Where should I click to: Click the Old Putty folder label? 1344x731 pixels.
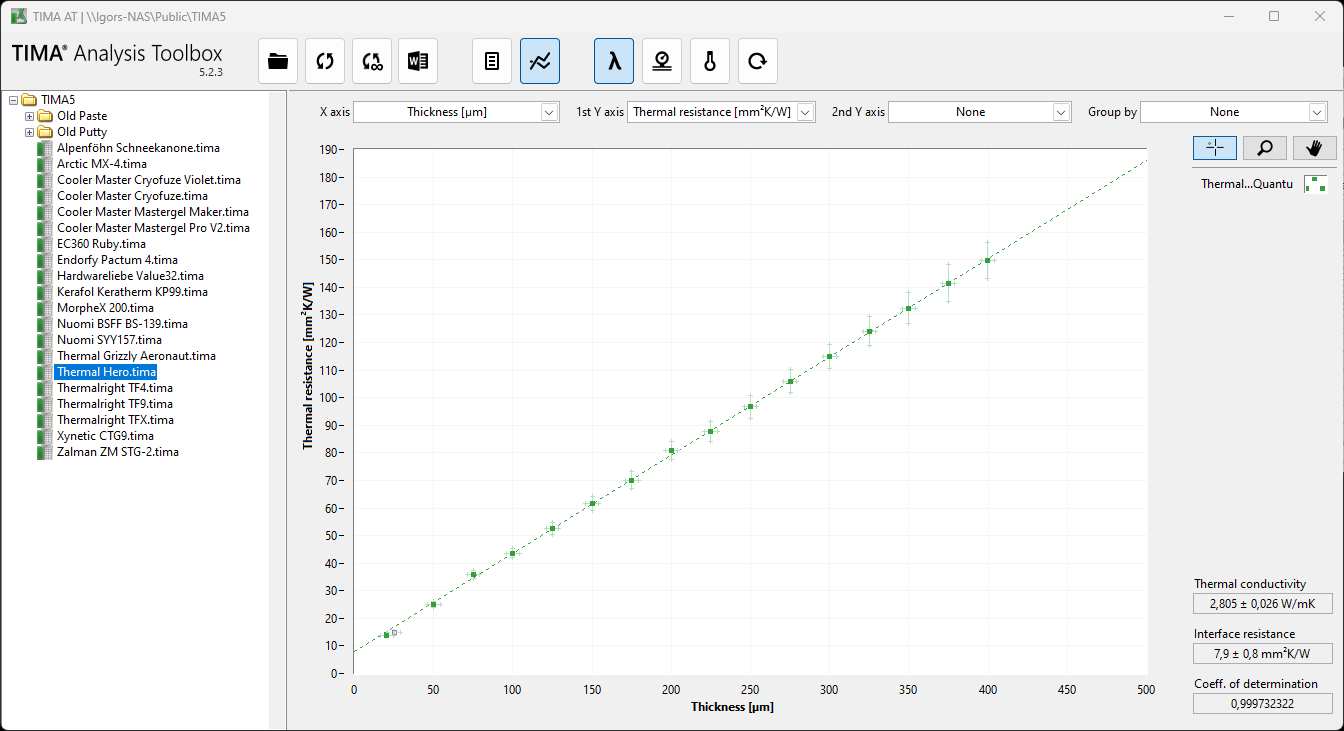(82, 132)
